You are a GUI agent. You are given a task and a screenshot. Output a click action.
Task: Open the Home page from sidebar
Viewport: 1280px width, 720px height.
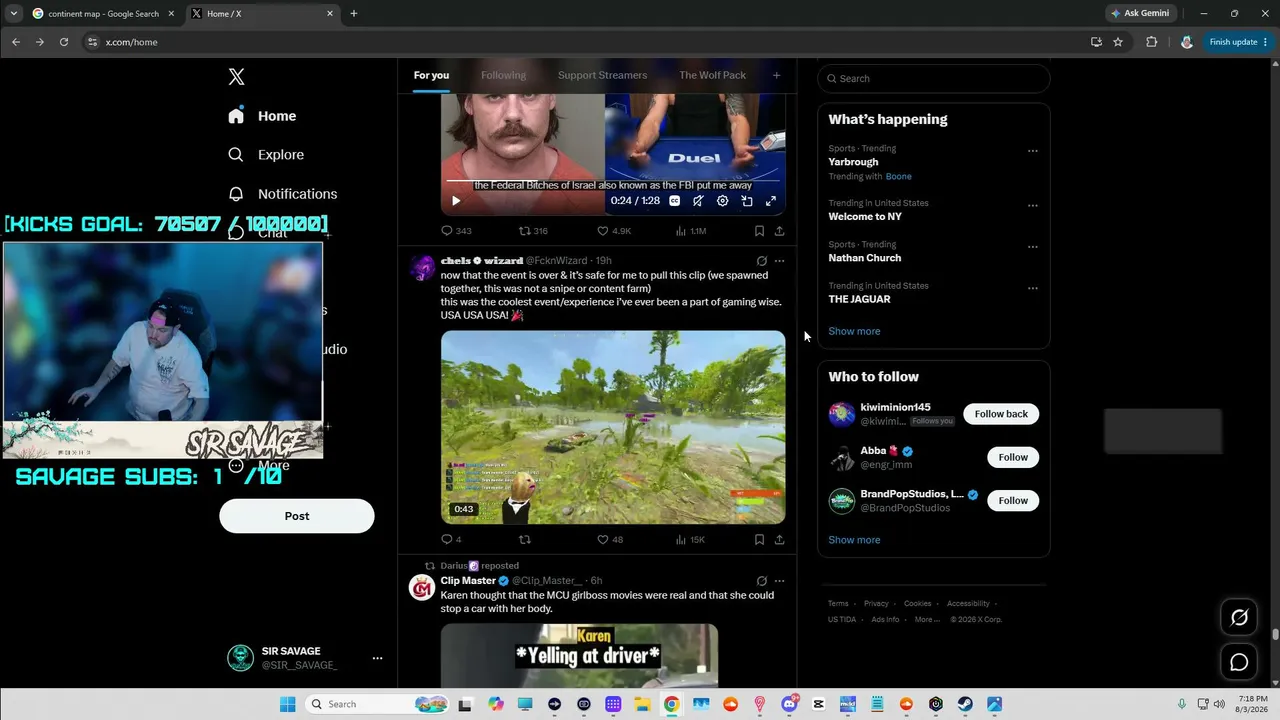click(x=262, y=116)
